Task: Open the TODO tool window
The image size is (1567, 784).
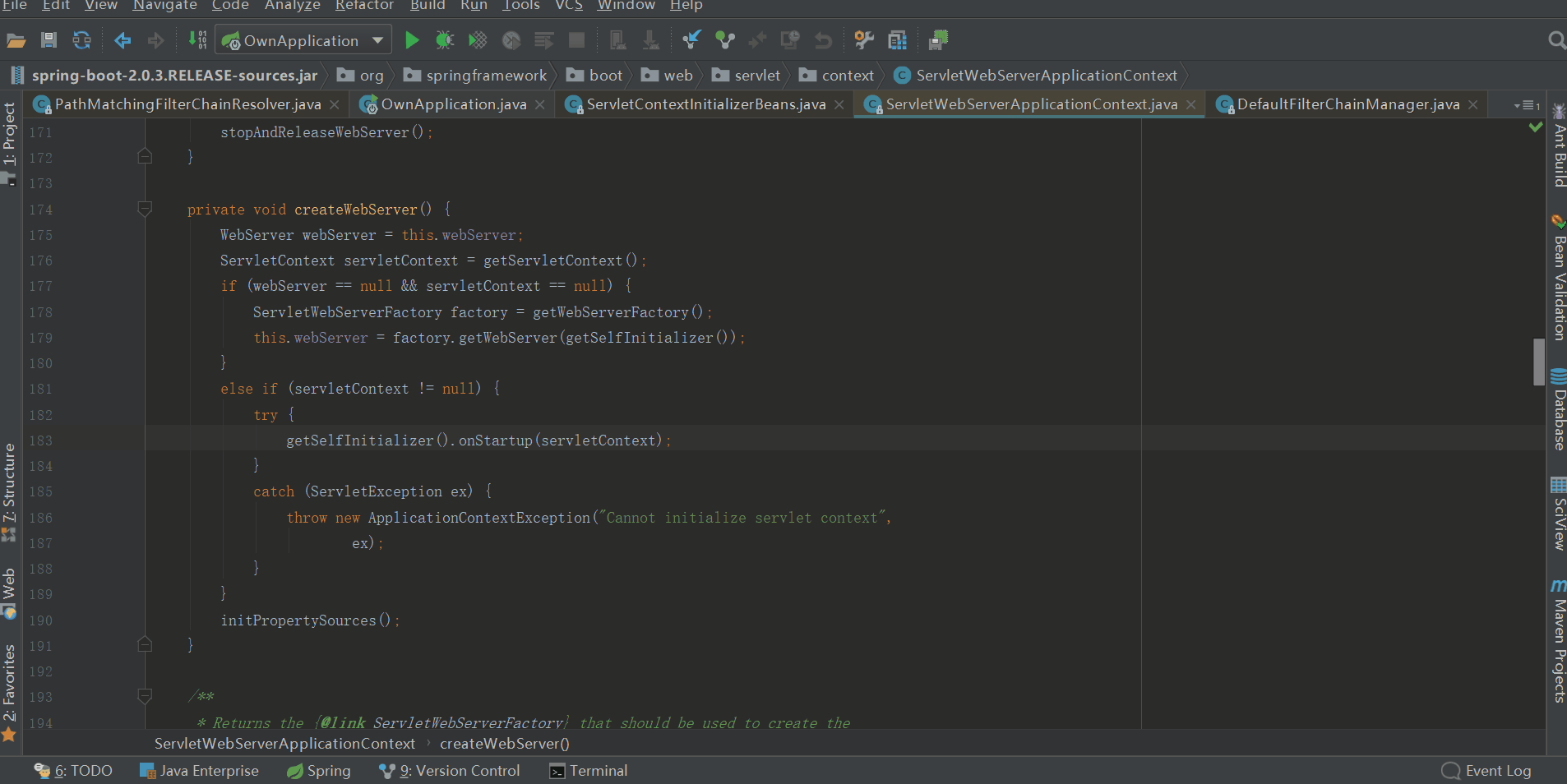Action: (72, 771)
